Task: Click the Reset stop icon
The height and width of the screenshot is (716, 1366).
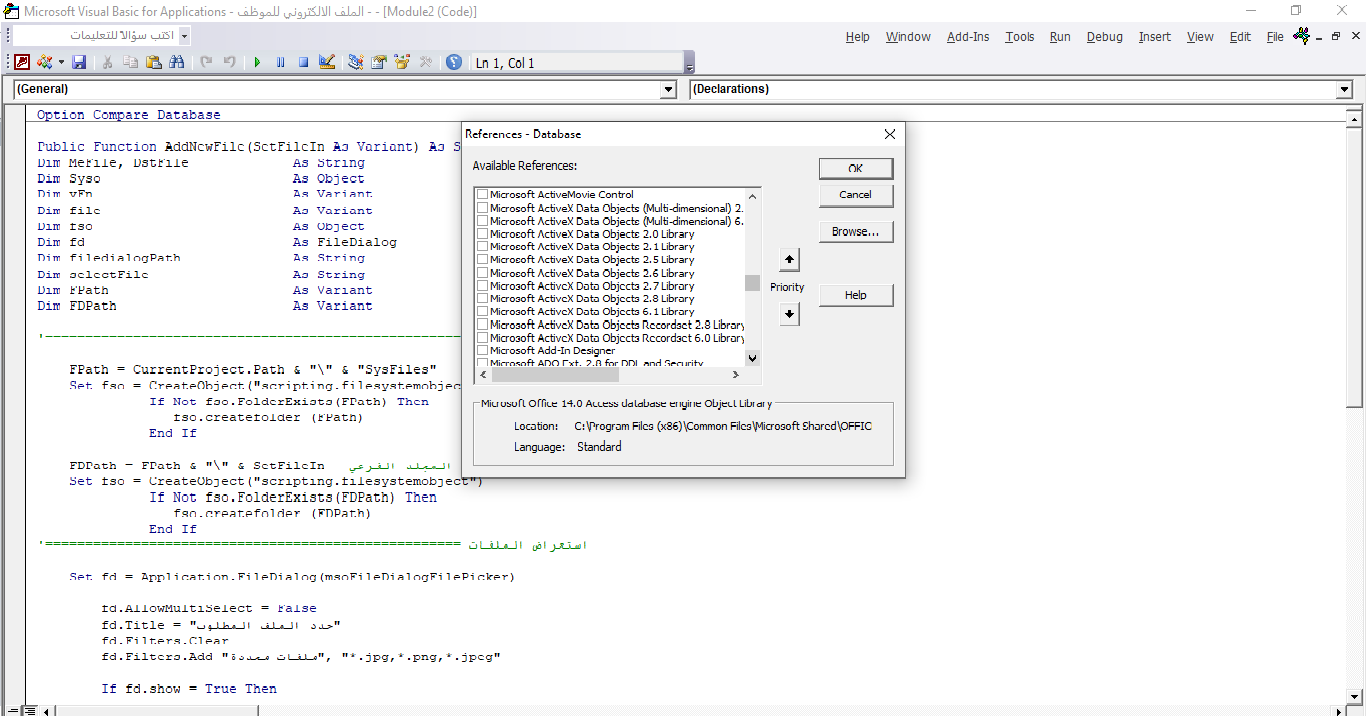Action: 303,62
